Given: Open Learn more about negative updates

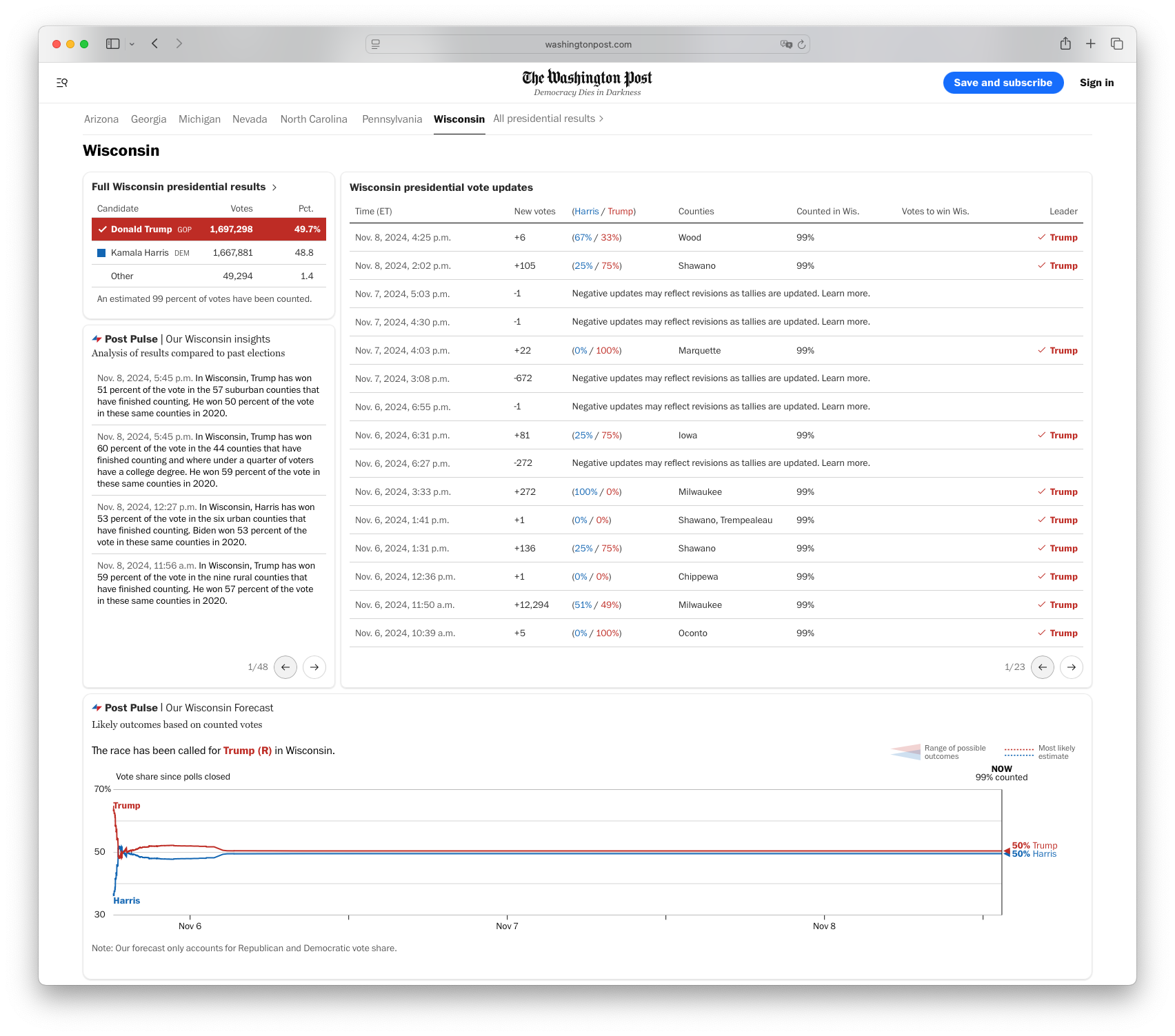Looking at the screenshot, I should 845,293.
